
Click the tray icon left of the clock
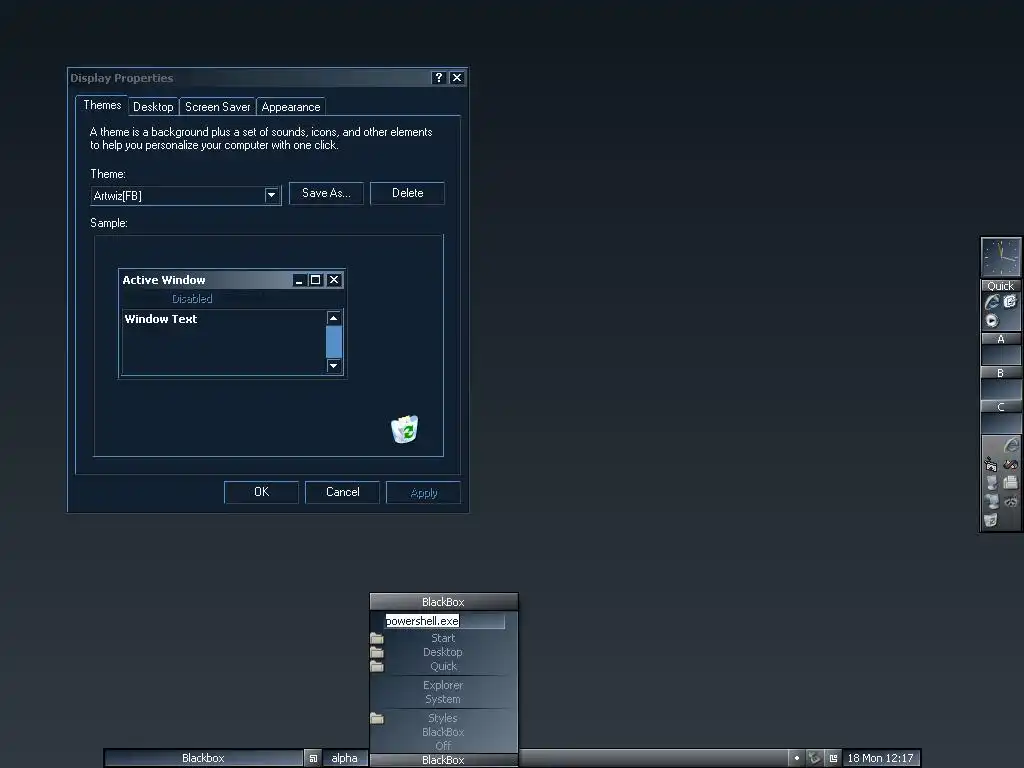[833, 758]
